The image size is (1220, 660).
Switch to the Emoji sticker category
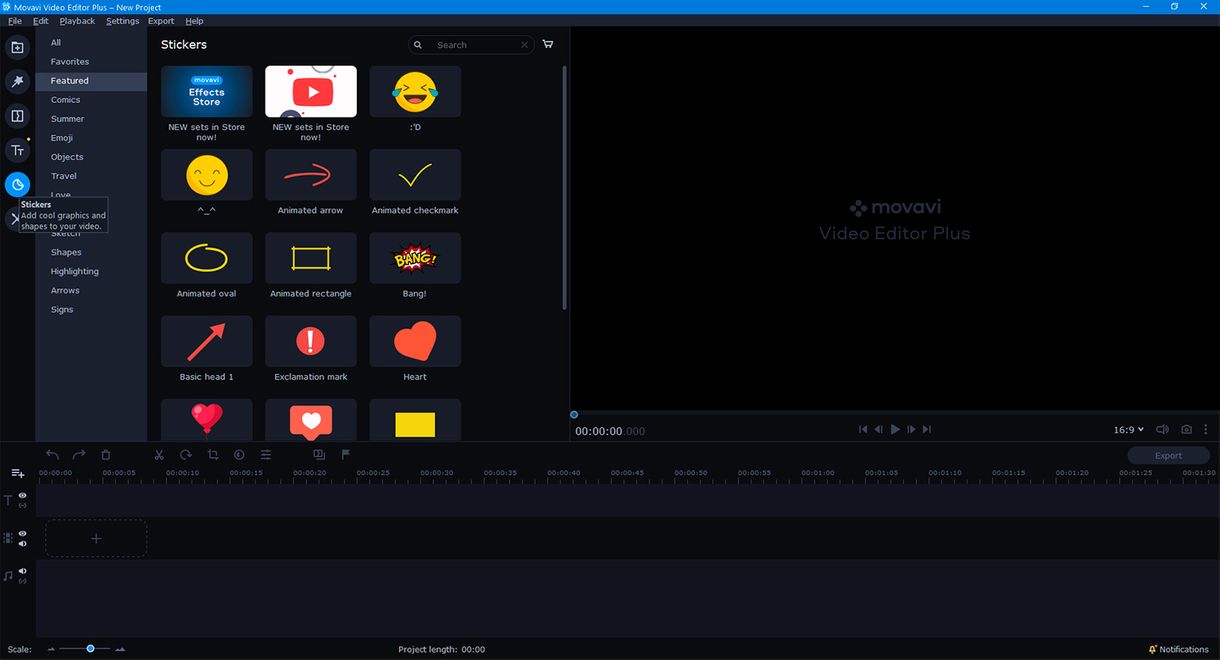pos(61,137)
